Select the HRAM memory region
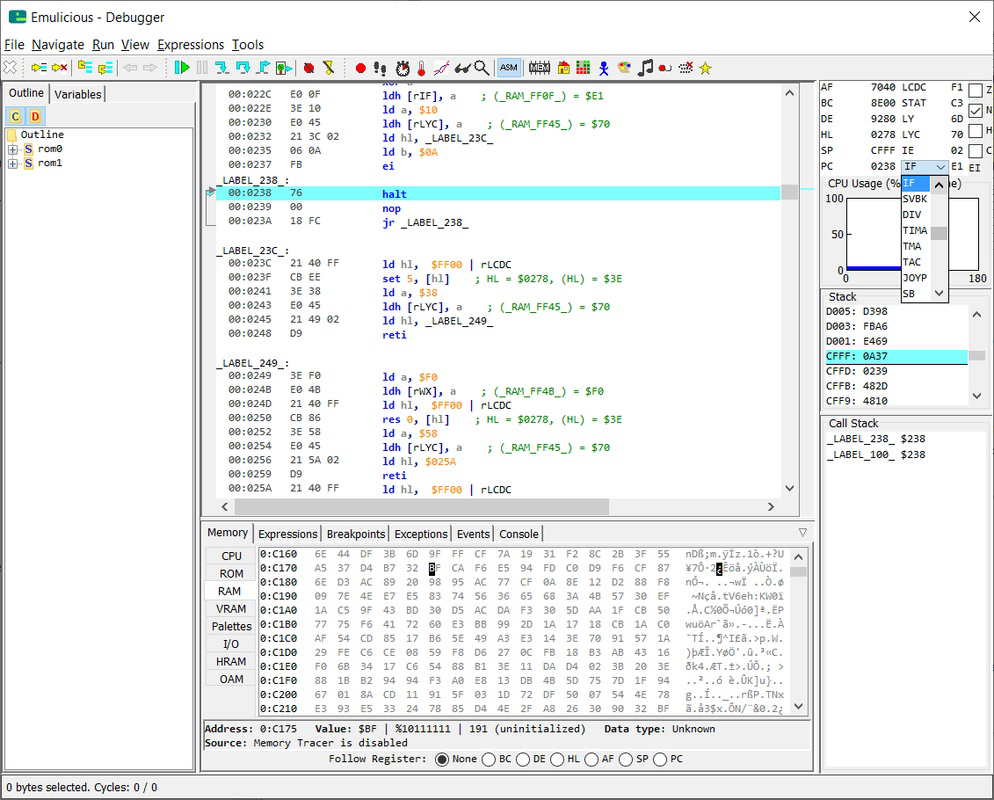The image size is (994, 800). [231, 662]
